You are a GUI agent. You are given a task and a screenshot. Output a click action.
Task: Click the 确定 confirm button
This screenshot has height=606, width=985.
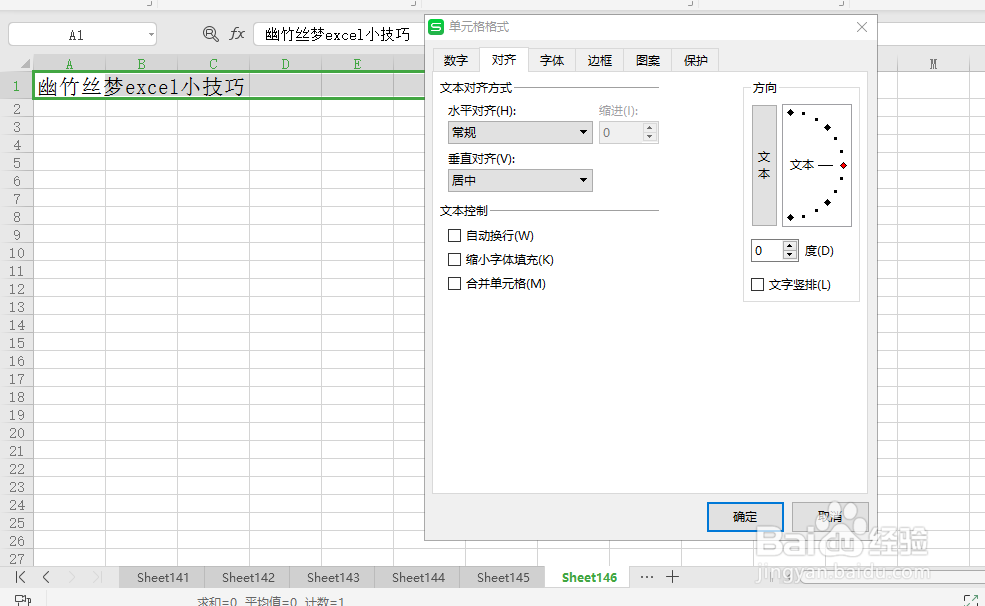coord(745,517)
